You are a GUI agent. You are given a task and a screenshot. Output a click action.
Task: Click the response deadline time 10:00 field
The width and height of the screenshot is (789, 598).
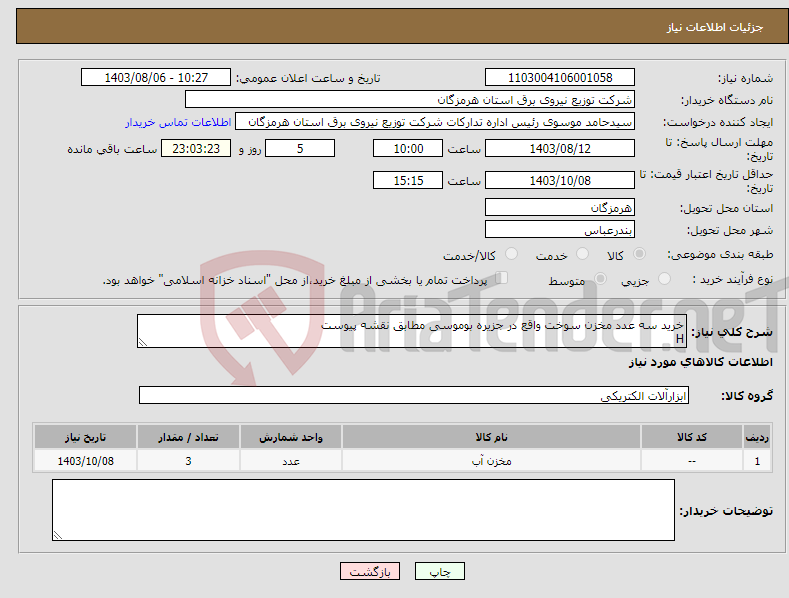408,148
